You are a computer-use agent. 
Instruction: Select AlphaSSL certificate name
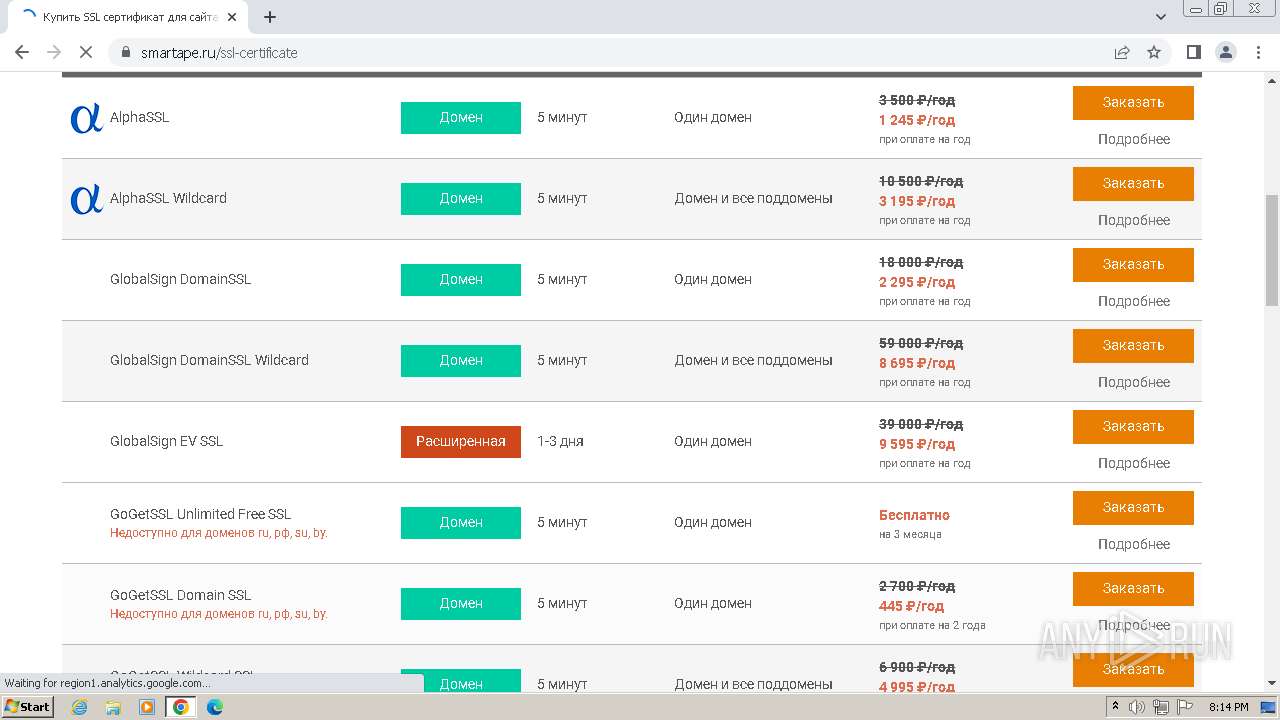coord(139,117)
